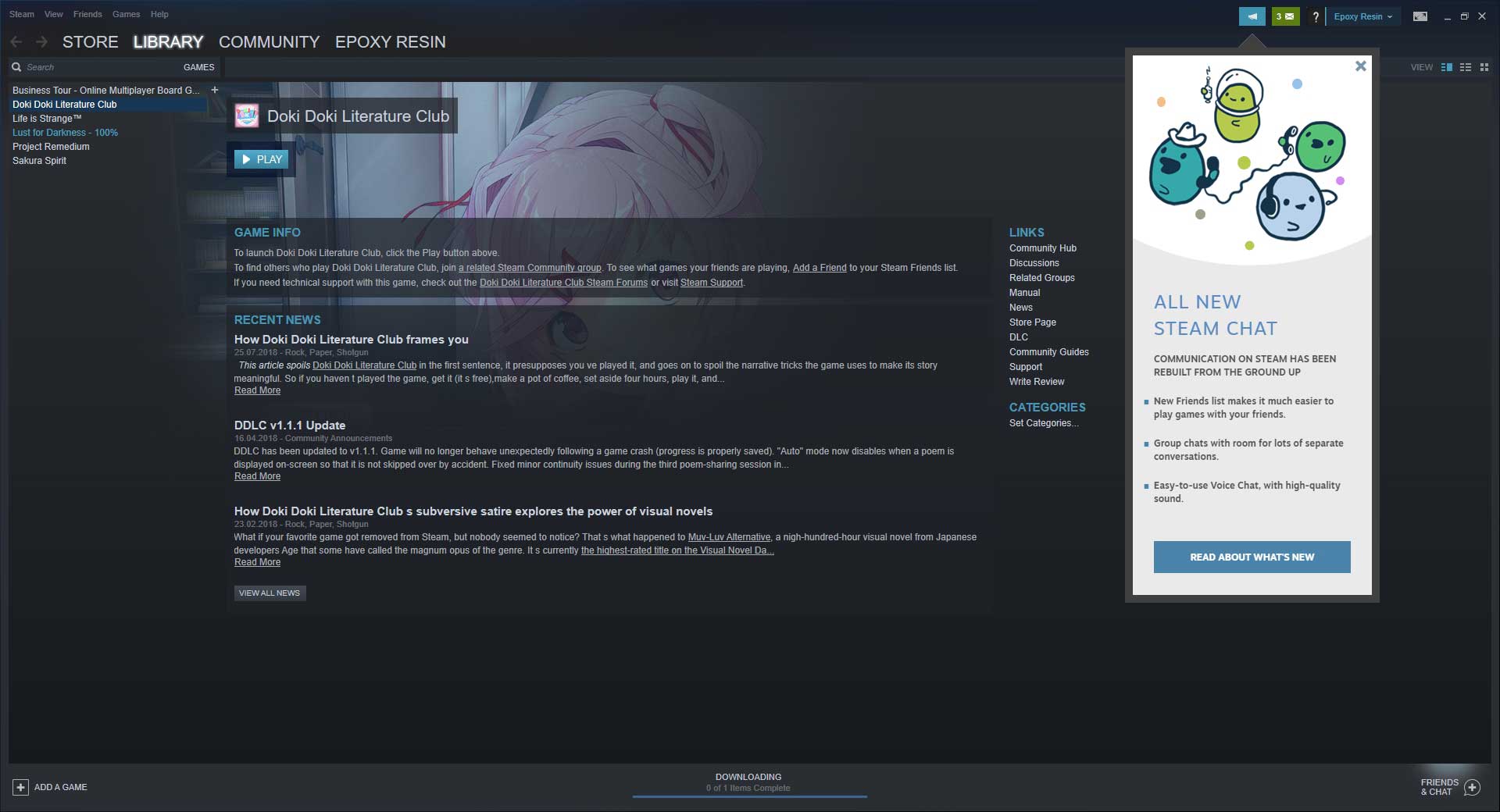This screenshot has height=812, width=1500.
Task: Click the ADD A GAME label
Action: (x=61, y=787)
